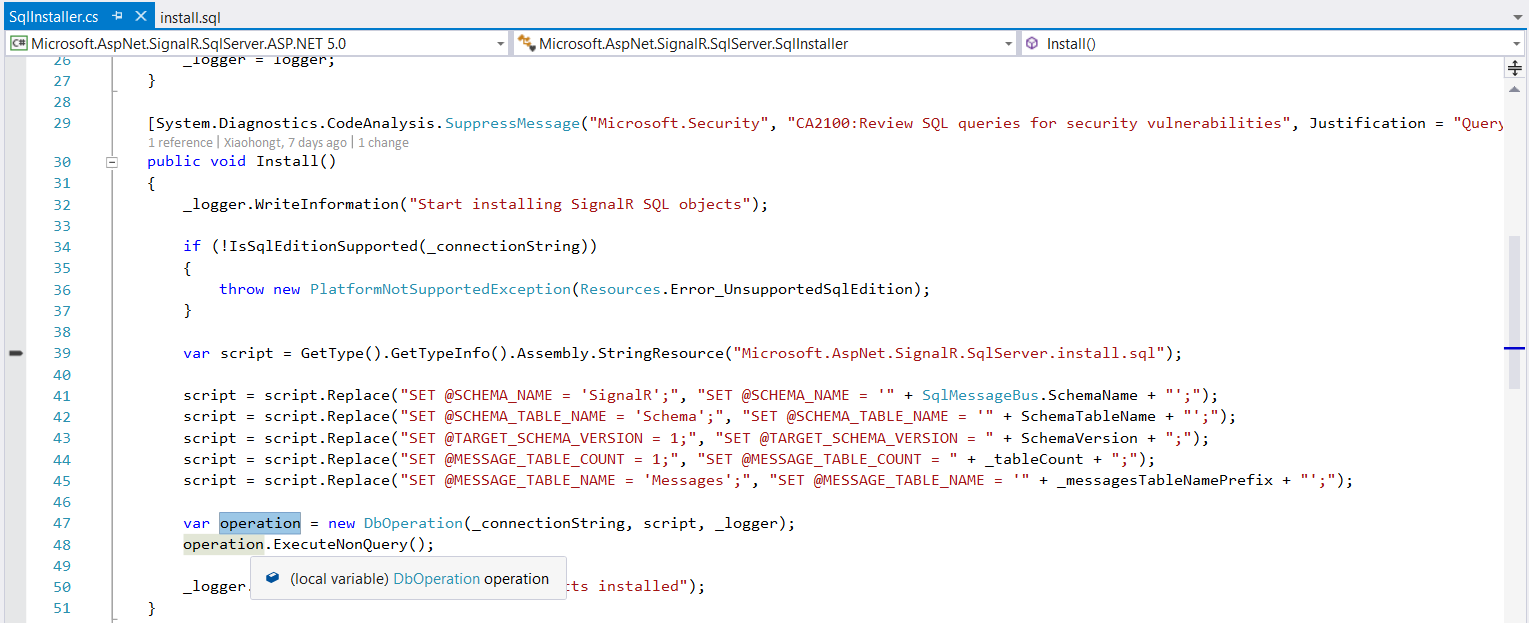Click the 'Microsoft.AspNet.SignalR.SqlServer.install.sql' string
This screenshot has width=1529, height=623.
[949, 353]
